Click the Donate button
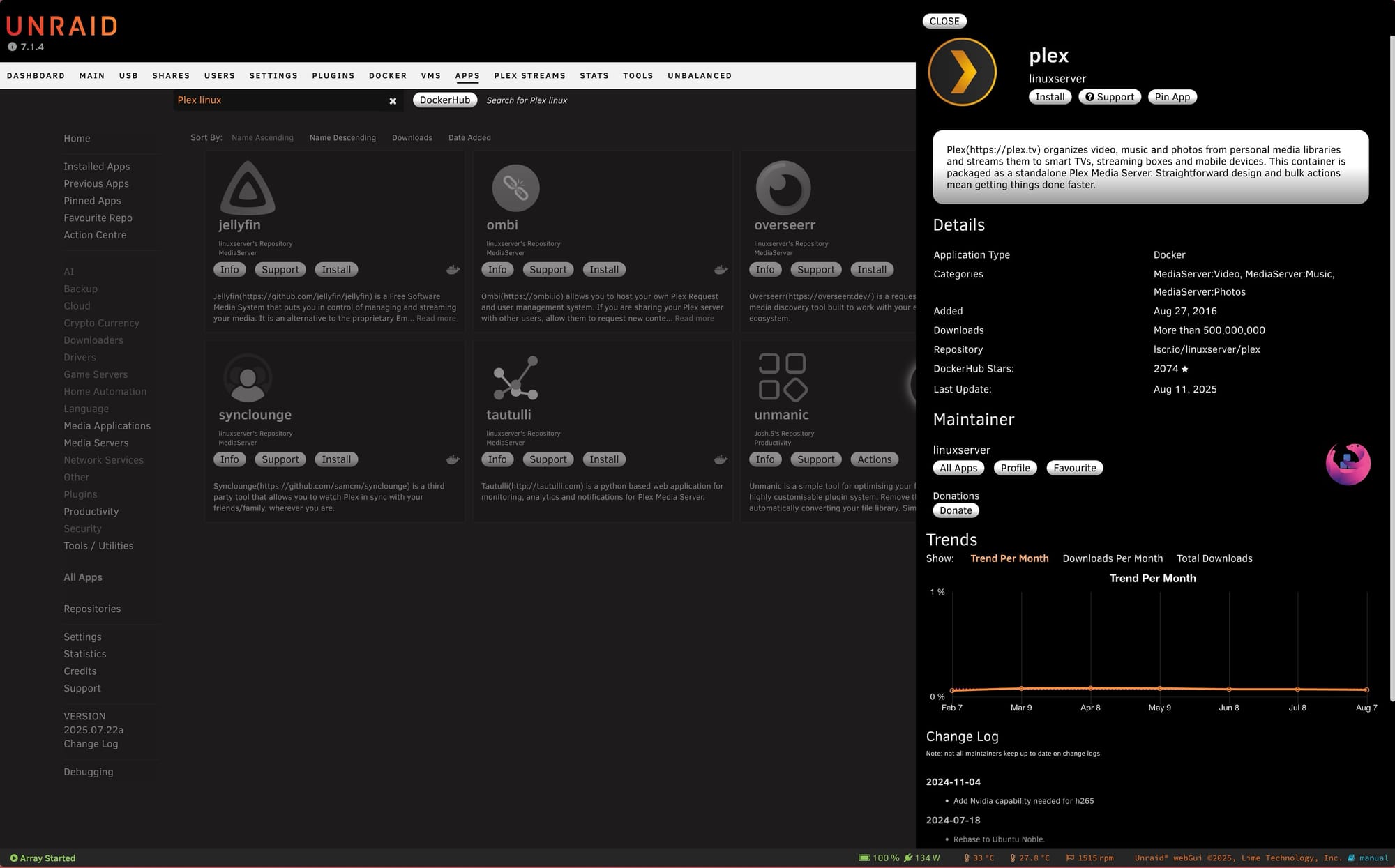The height and width of the screenshot is (868, 1395). 956,510
